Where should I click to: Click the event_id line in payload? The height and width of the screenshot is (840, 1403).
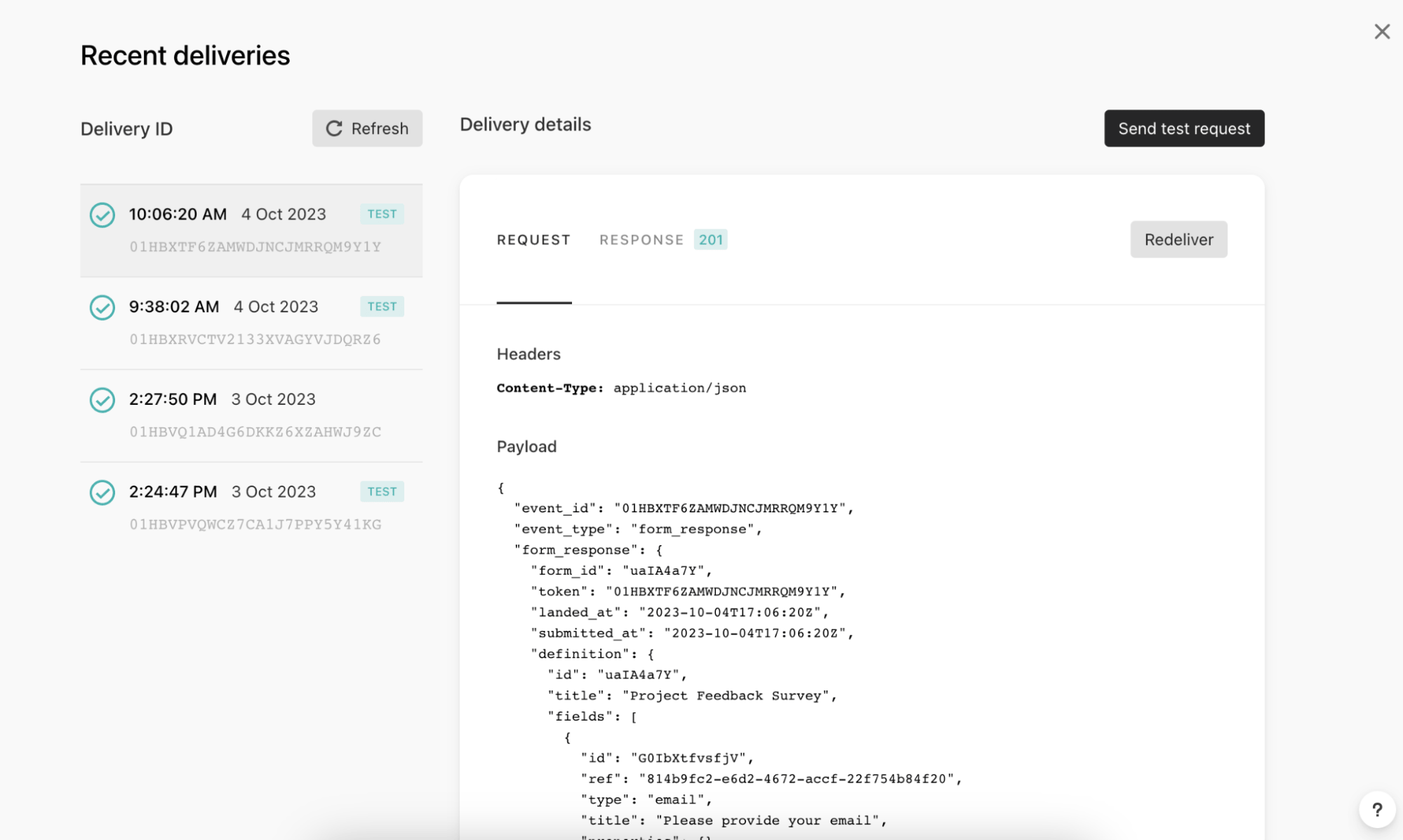(683, 508)
